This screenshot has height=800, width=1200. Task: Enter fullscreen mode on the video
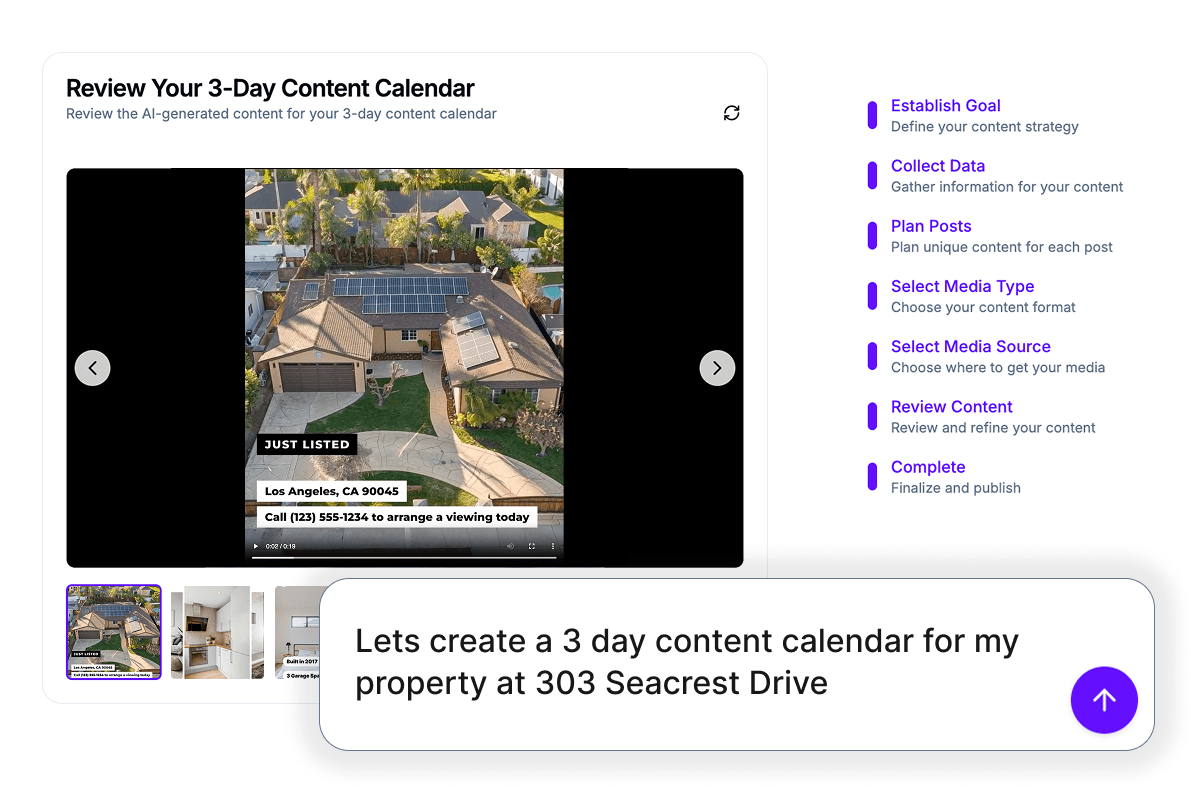(531, 546)
